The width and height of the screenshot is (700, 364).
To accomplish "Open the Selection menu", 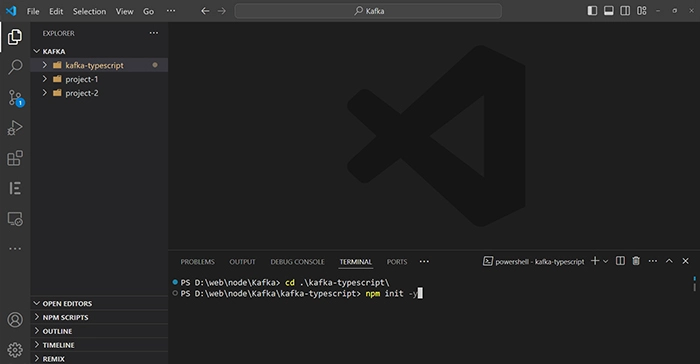I will 89,11.
